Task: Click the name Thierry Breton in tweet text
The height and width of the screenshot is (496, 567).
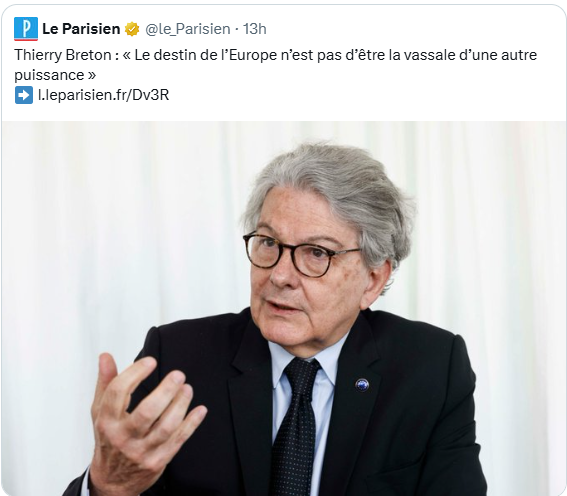Action: click(x=63, y=55)
